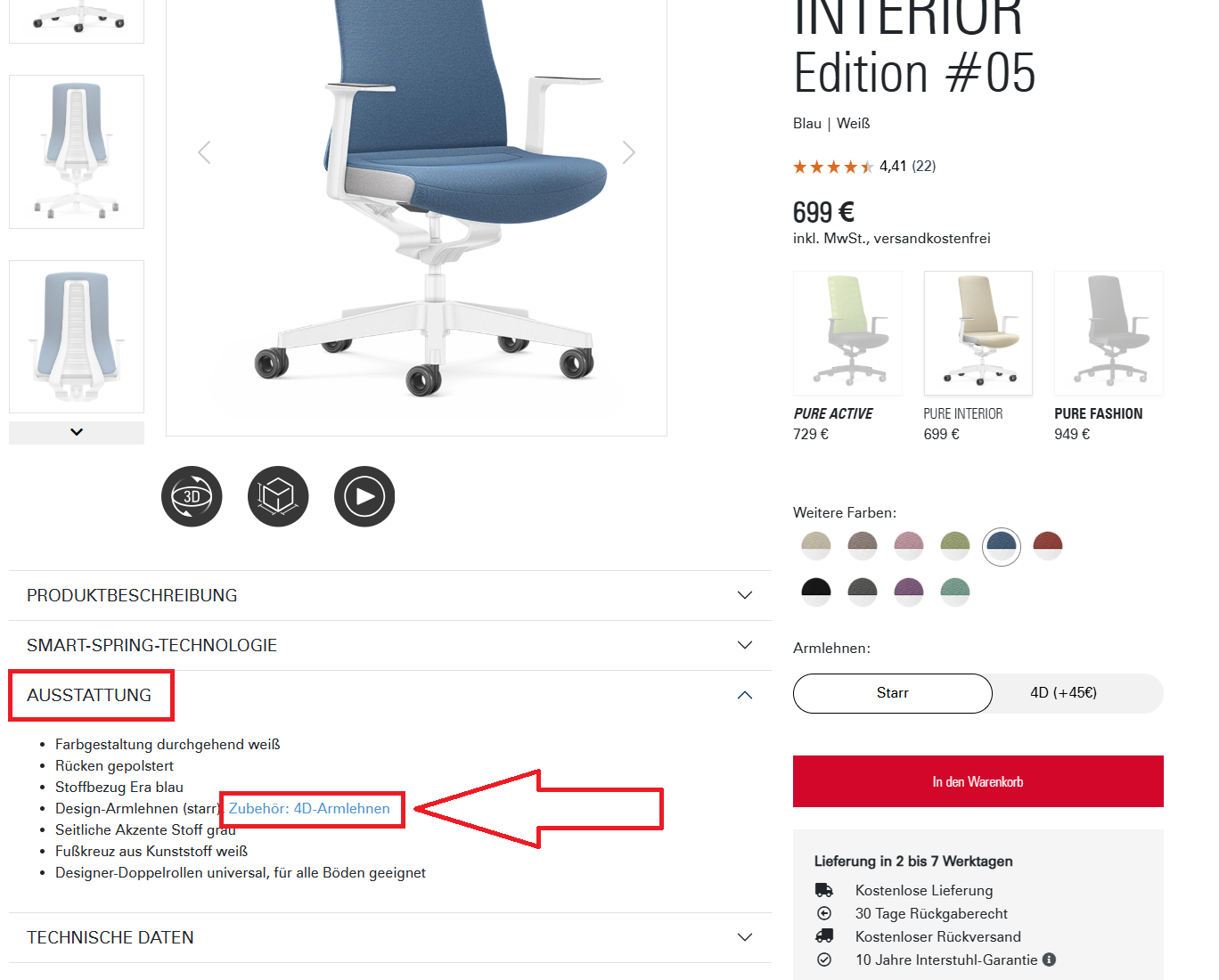Choose the red color swatch
The image size is (1219, 980).
(1048, 544)
